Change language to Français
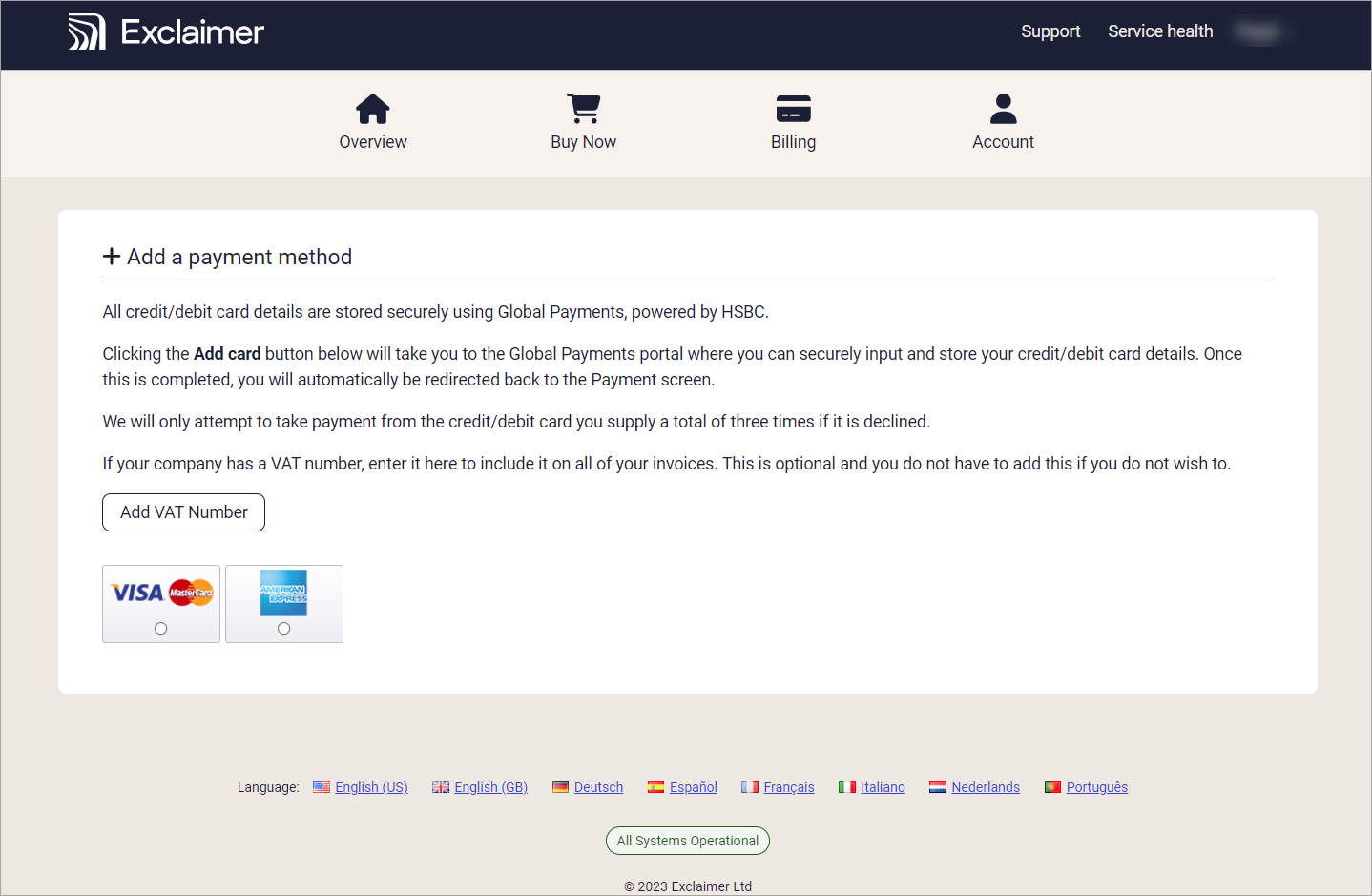 point(788,787)
